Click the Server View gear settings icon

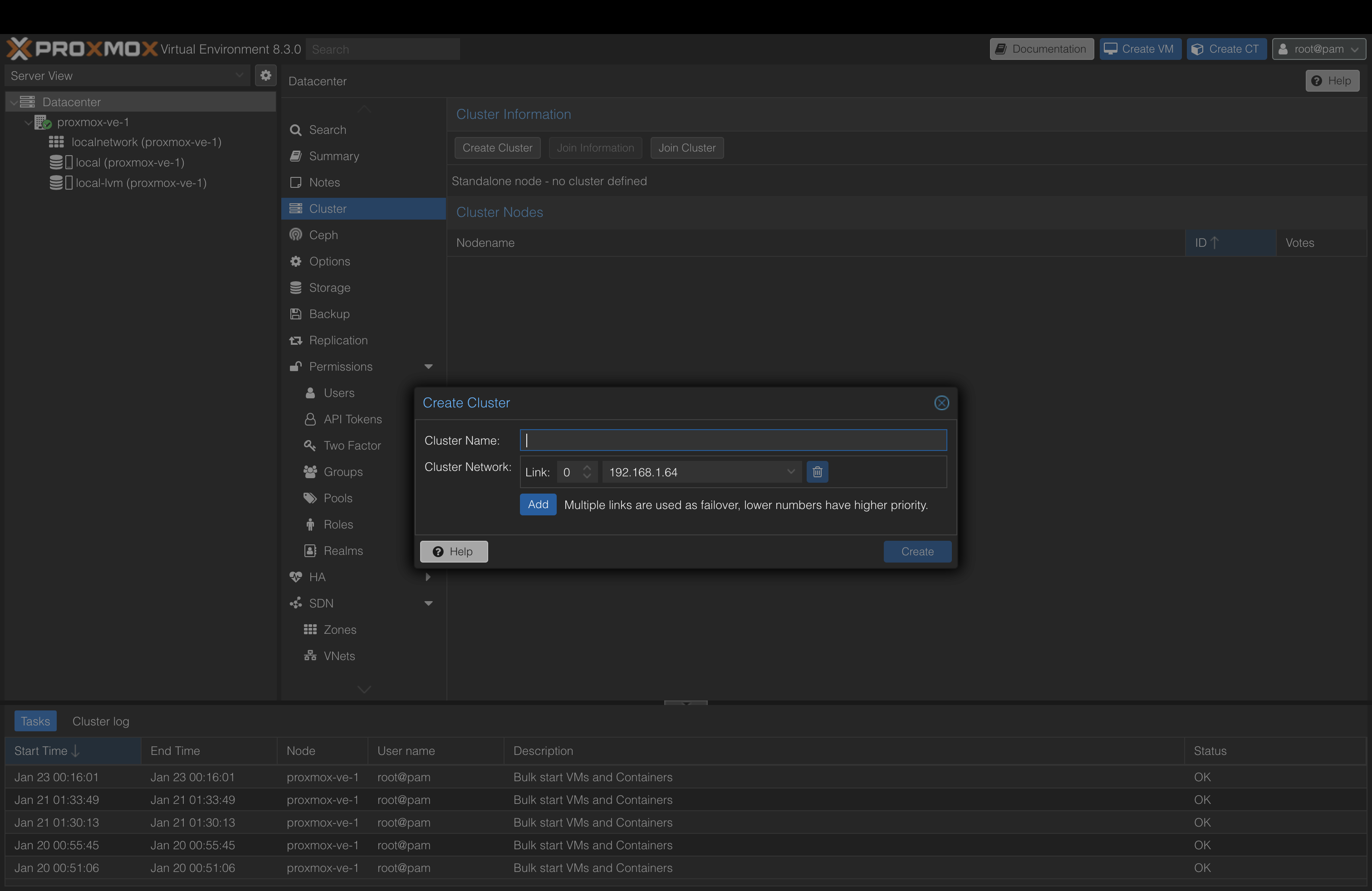point(265,75)
